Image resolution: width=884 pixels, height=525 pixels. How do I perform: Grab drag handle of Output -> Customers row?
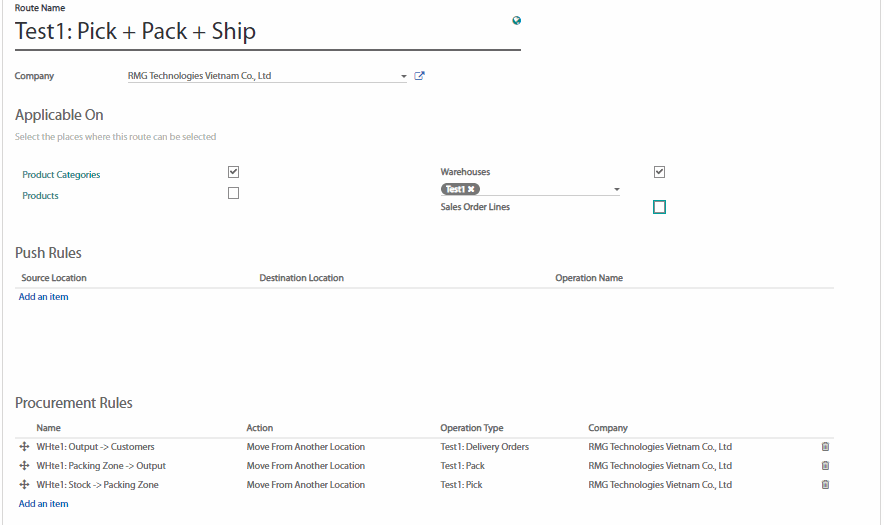[x=25, y=447]
